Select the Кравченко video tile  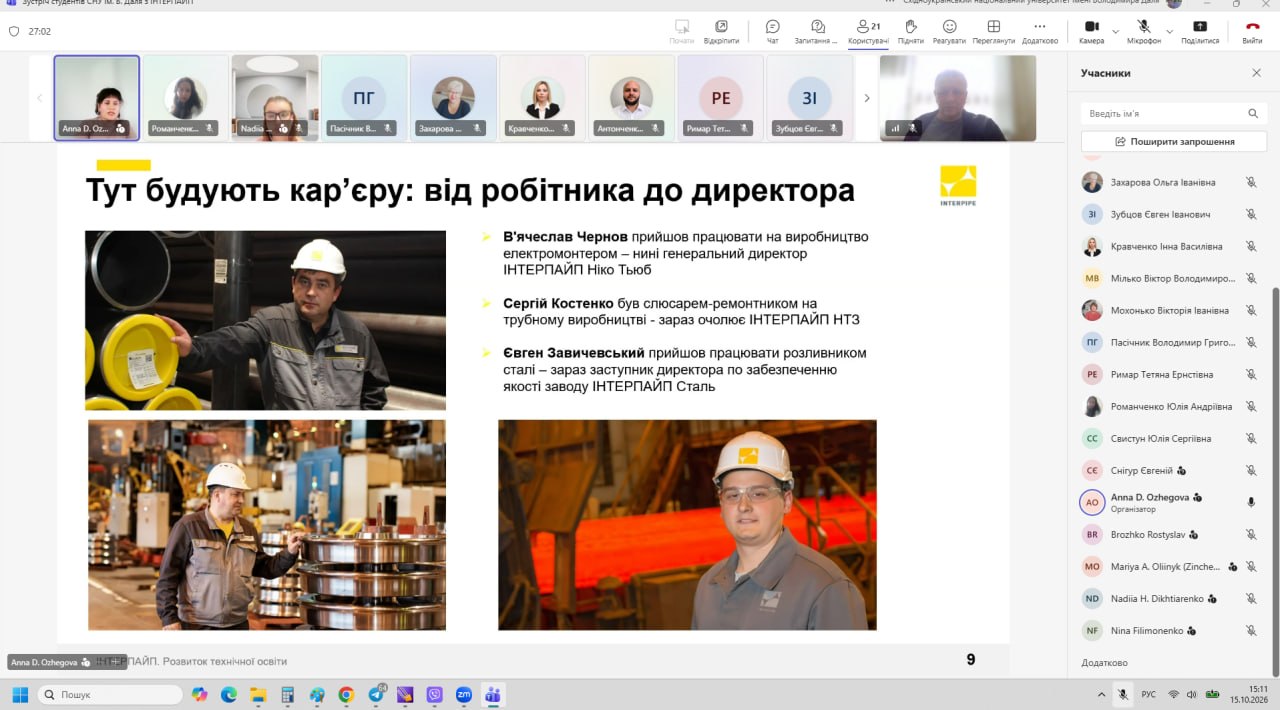(x=542, y=97)
